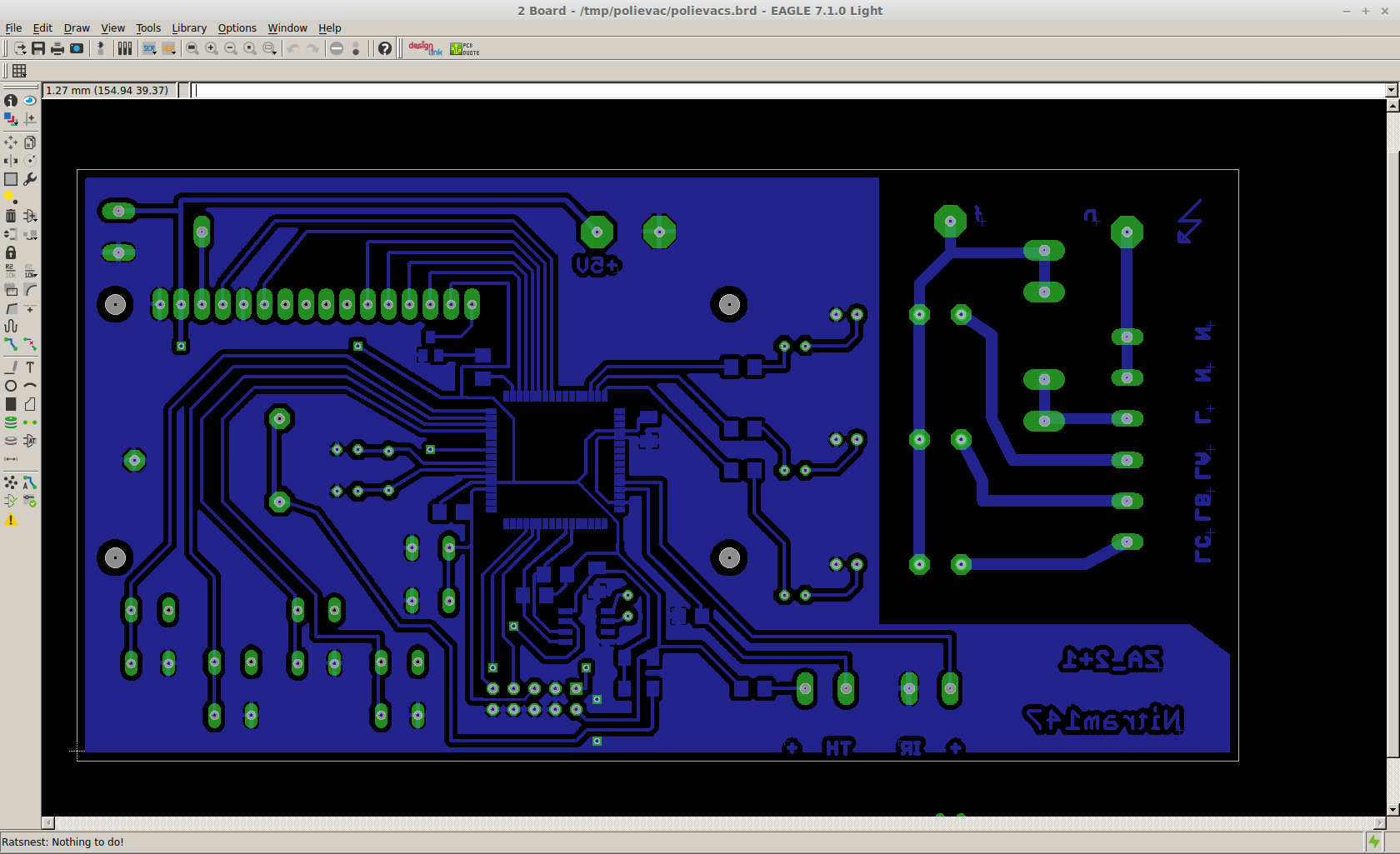Viewport: 1400px width, 854px height.
Task: Open the ULP run dropdown
Action: (x=169, y=48)
